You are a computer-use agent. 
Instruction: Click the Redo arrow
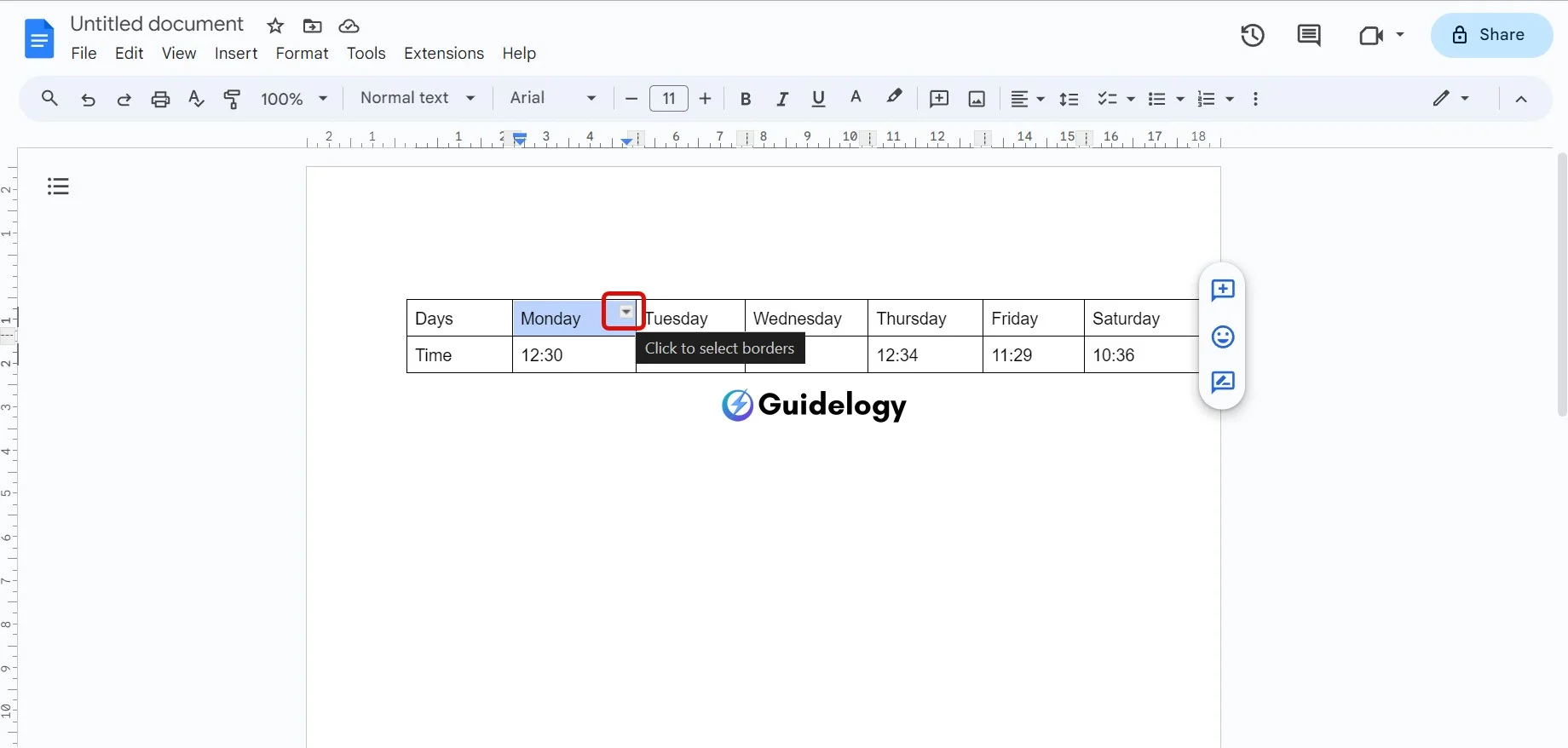124,99
